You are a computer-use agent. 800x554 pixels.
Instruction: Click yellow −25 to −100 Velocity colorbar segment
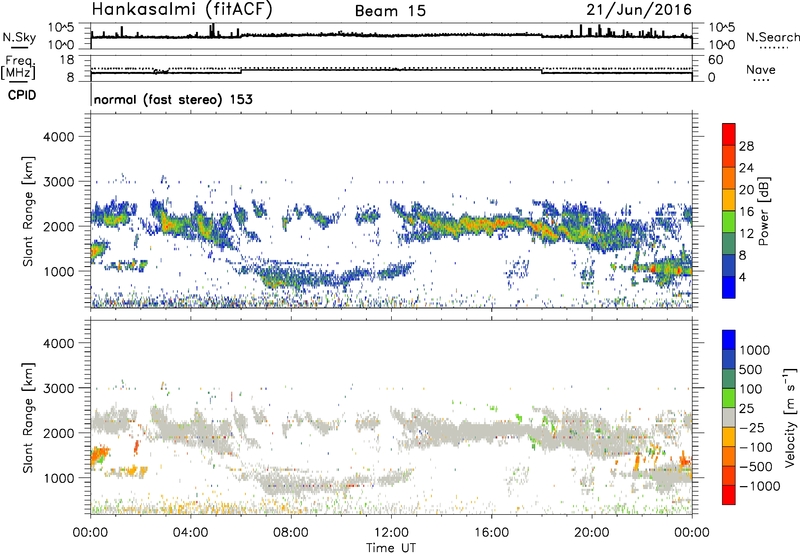click(729, 437)
